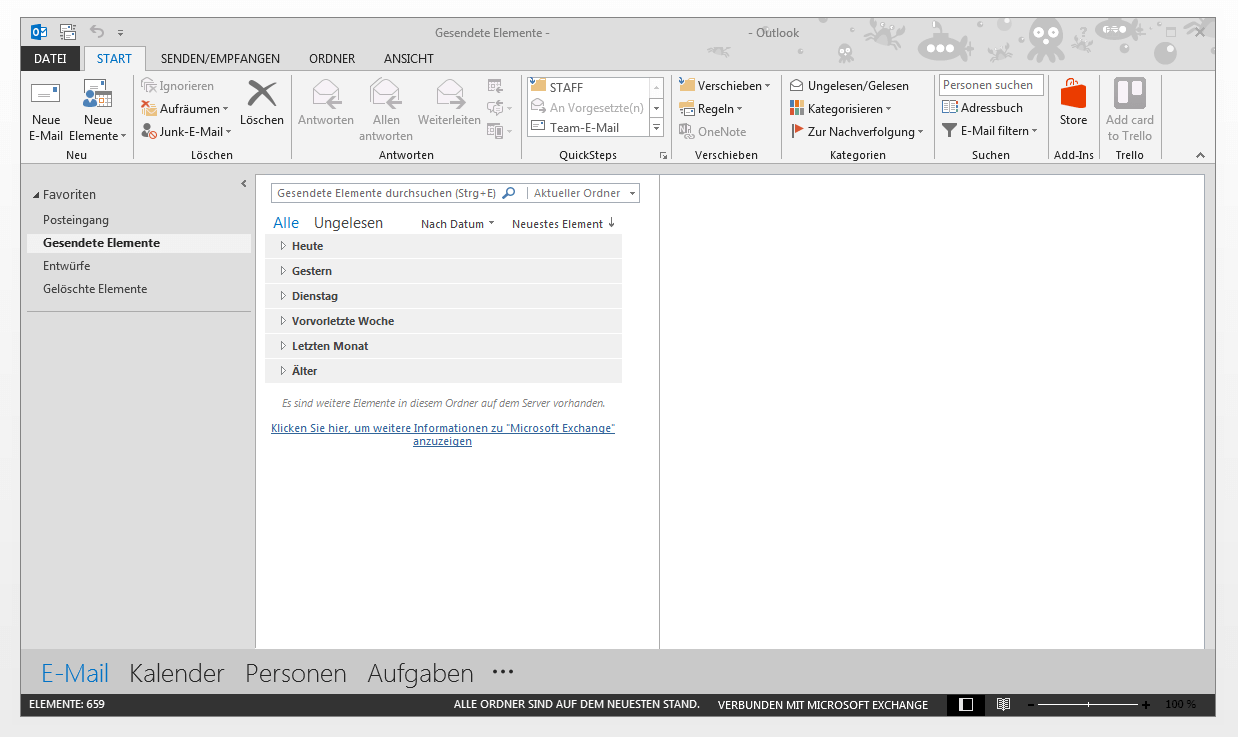Screen dimensions: 1238x737
Task: Select the Normal view status bar icon
Action: pos(966,704)
